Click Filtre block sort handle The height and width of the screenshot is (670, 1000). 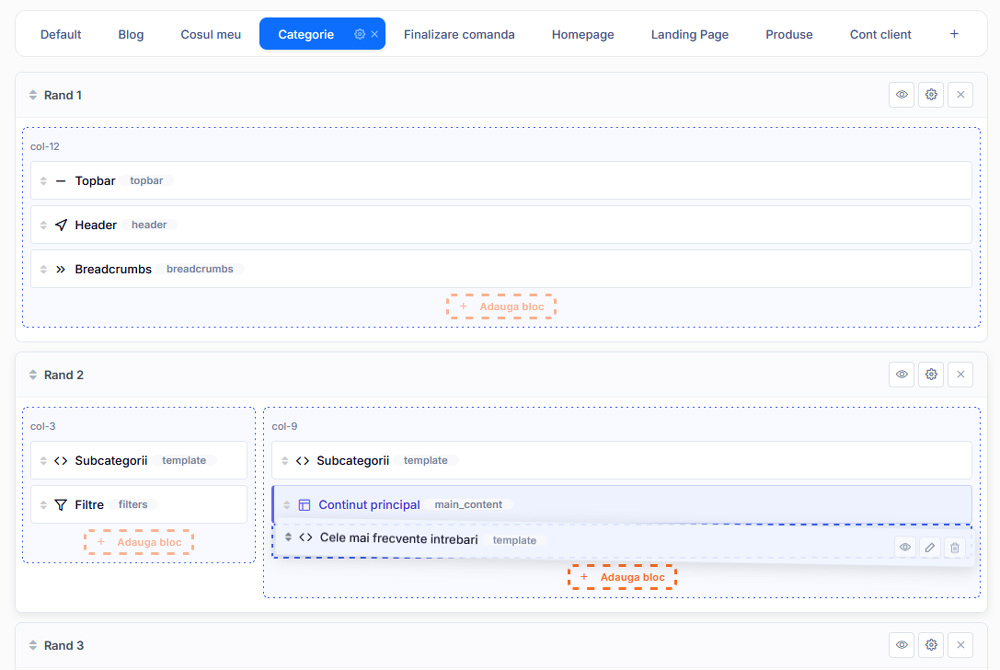(x=43, y=505)
